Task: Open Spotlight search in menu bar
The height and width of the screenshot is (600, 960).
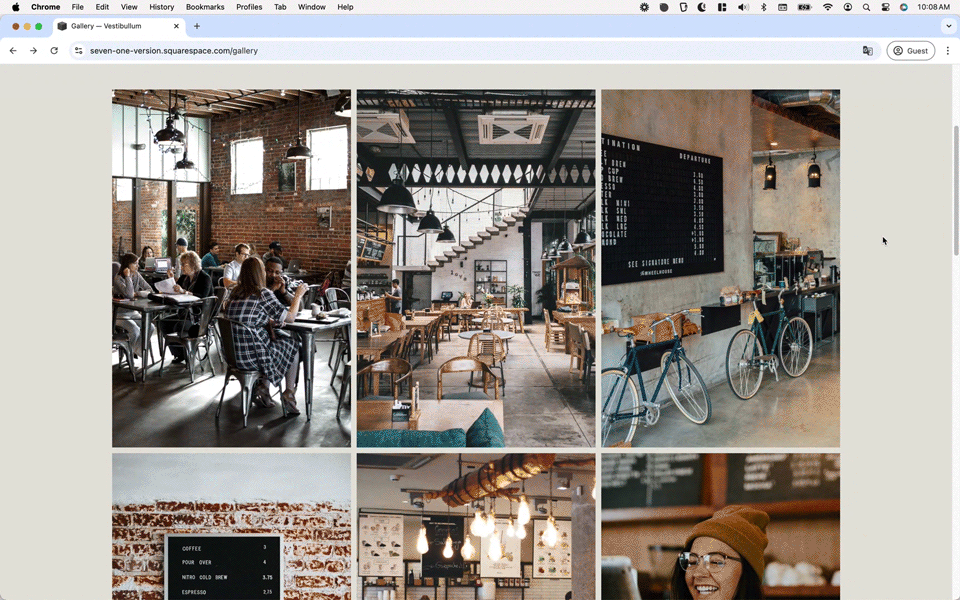Action: pyautogui.click(x=866, y=7)
